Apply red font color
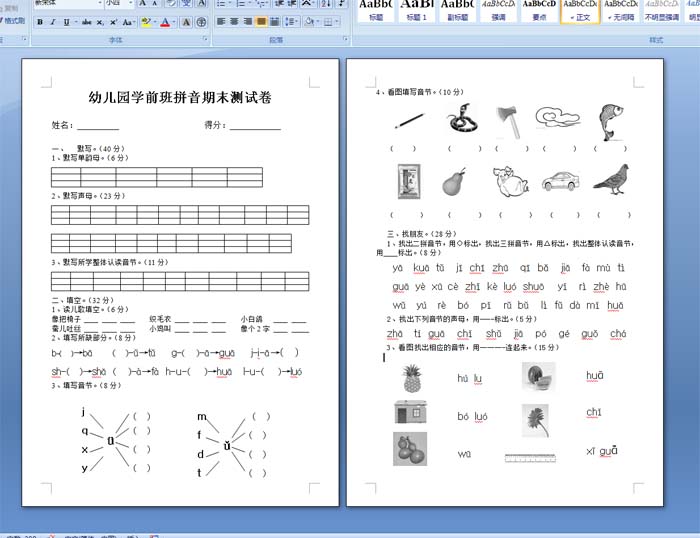 pos(165,22)
